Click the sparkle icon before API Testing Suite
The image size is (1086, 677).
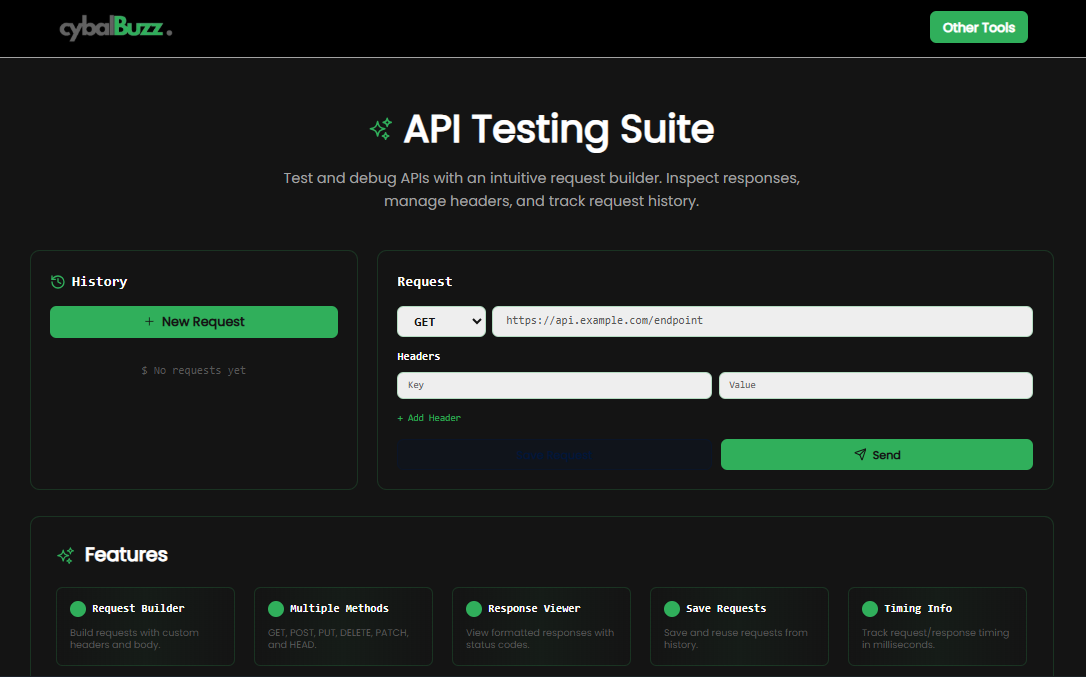pyautogui.click(x=380, y=129)
